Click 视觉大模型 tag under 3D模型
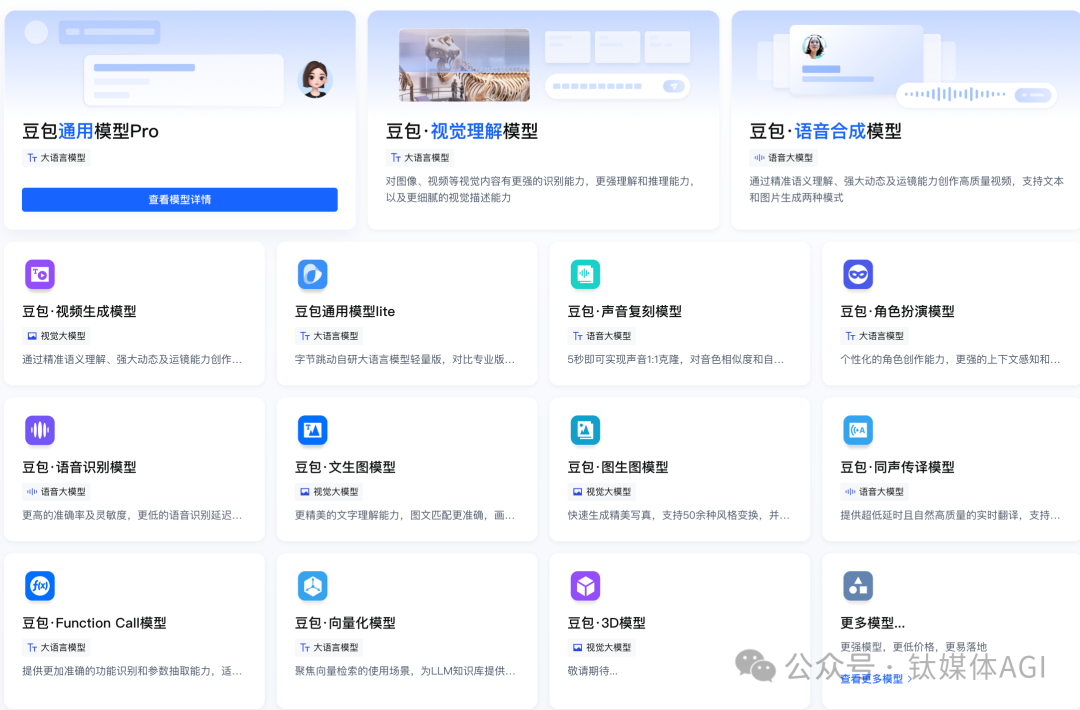 (602, 647)
